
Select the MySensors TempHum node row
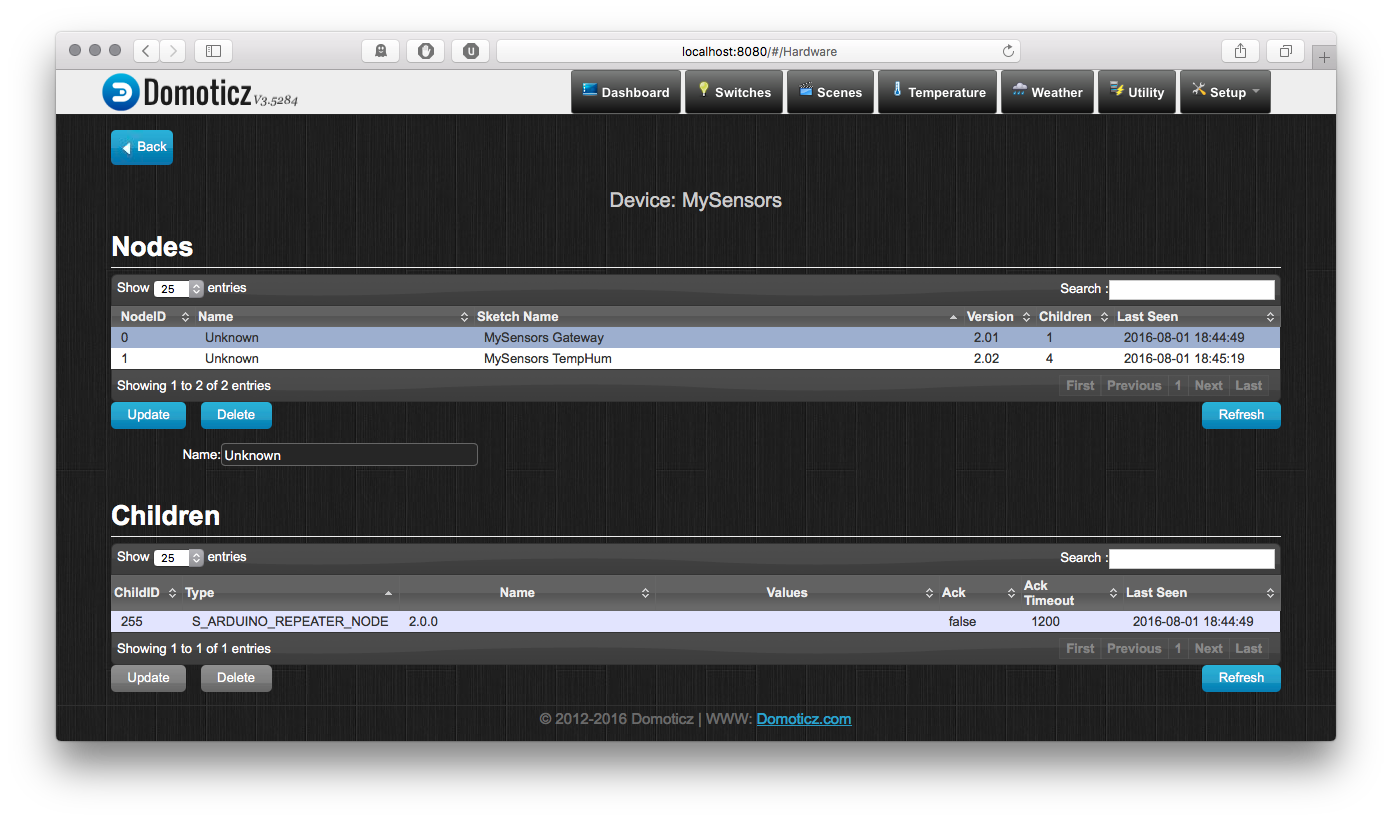coord(695,359)
